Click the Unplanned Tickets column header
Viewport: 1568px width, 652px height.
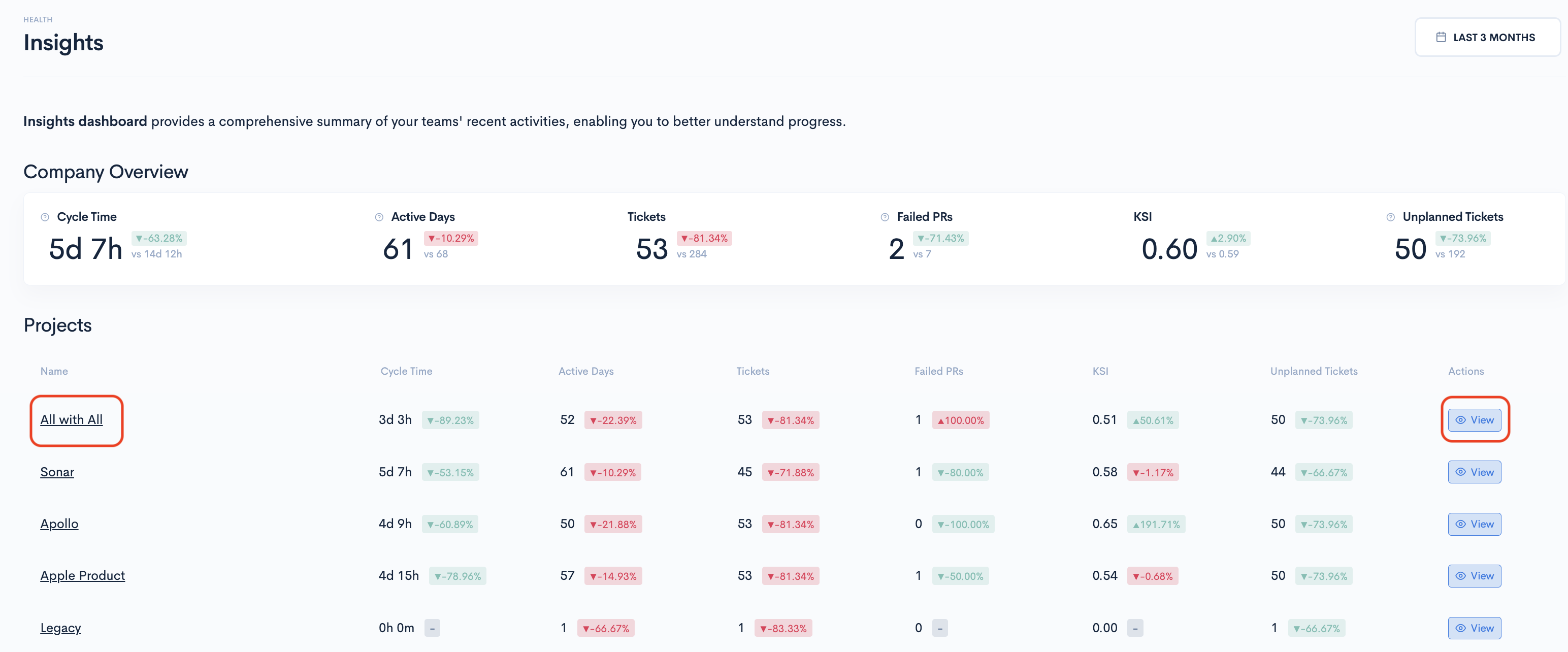(1313, 371)
